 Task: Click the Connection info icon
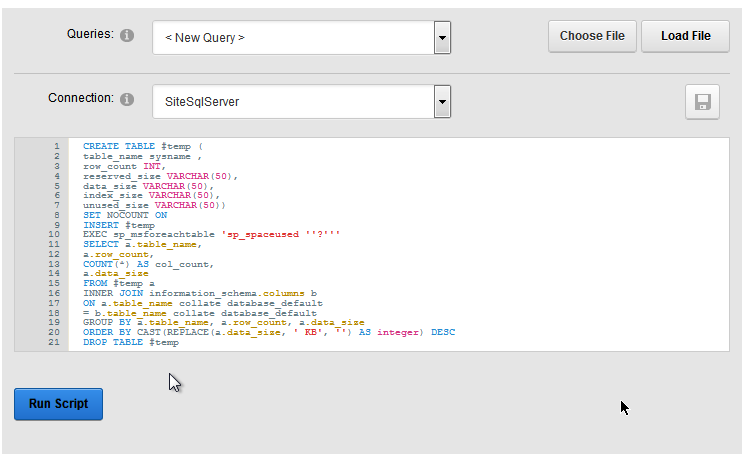click(127, 99)
